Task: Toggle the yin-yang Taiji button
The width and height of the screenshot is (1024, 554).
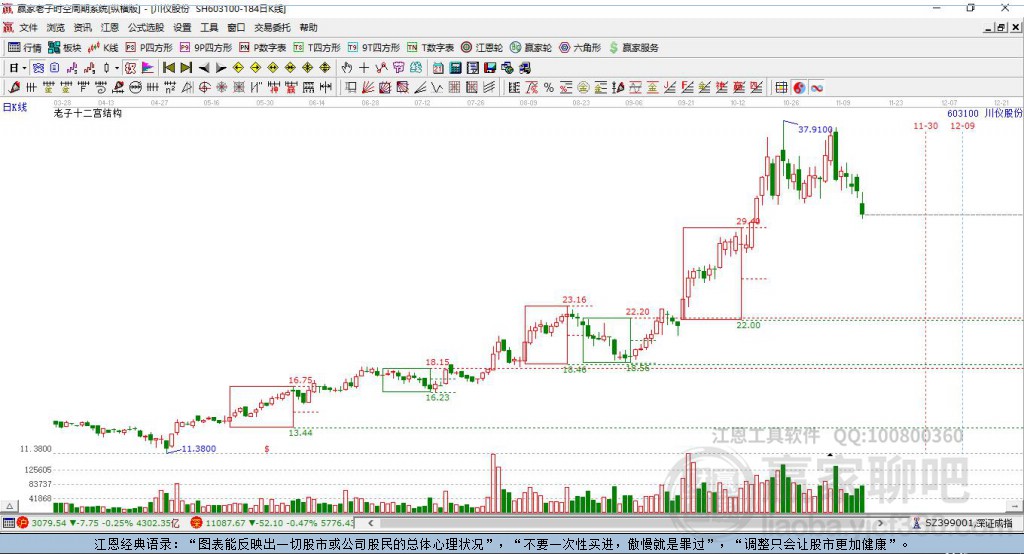Action: click(799, 88)
